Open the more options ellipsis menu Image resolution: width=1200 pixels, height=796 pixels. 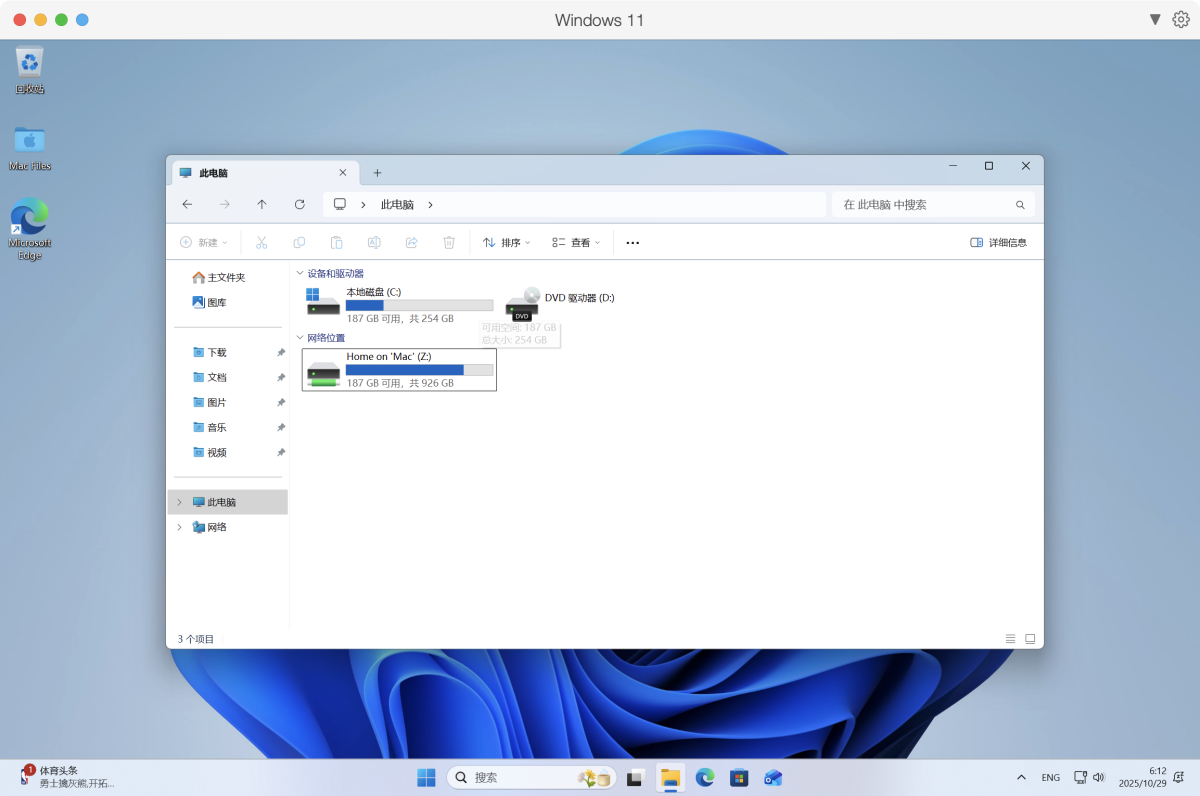(x=632, y=242)
